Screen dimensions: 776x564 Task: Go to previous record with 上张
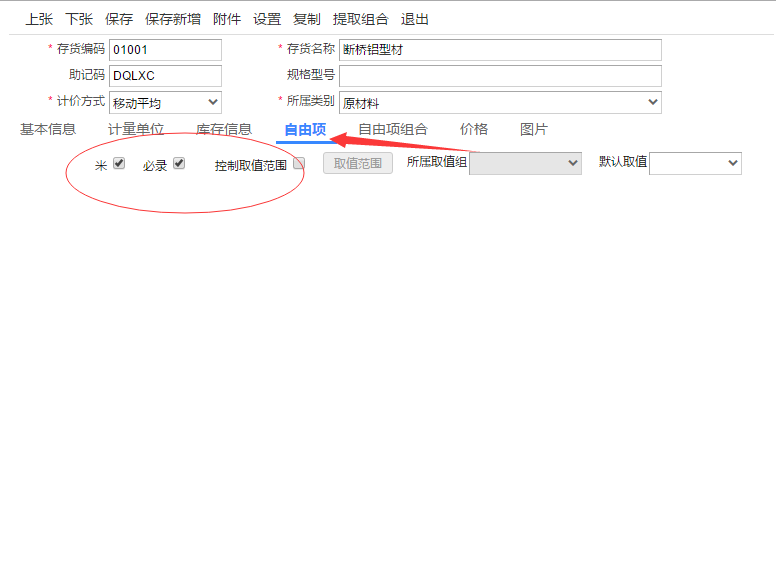(39, 19)
